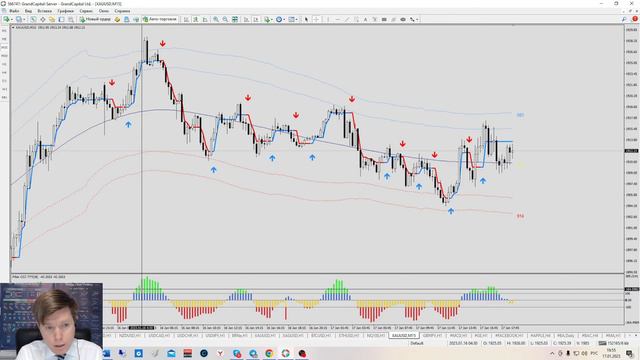This screenshot has width=640, height=360.
Task: Switch to the GBPJPY,H1 chart tab
Action: [432, 336]
